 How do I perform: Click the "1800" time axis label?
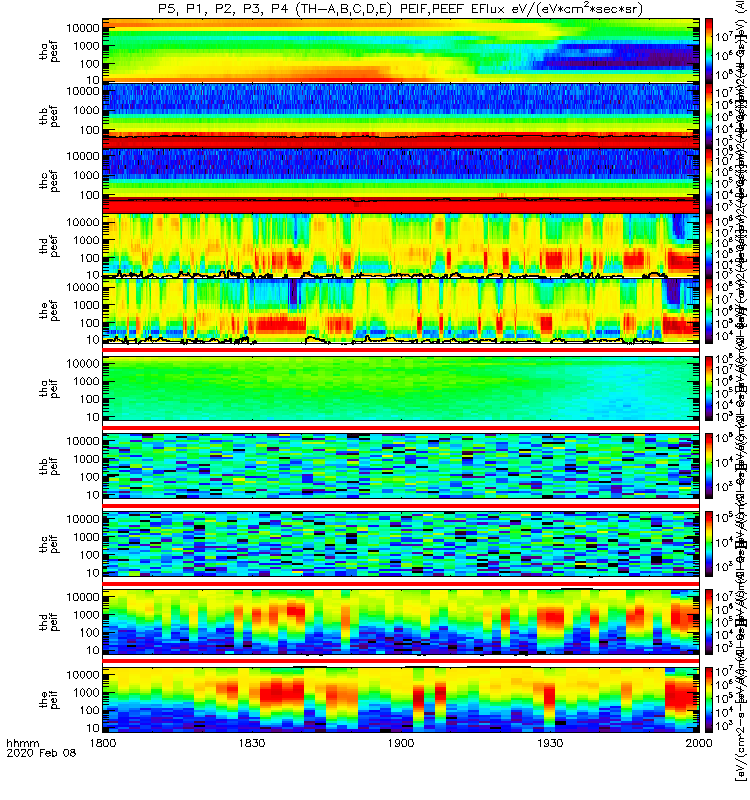(x=103, y=743)
